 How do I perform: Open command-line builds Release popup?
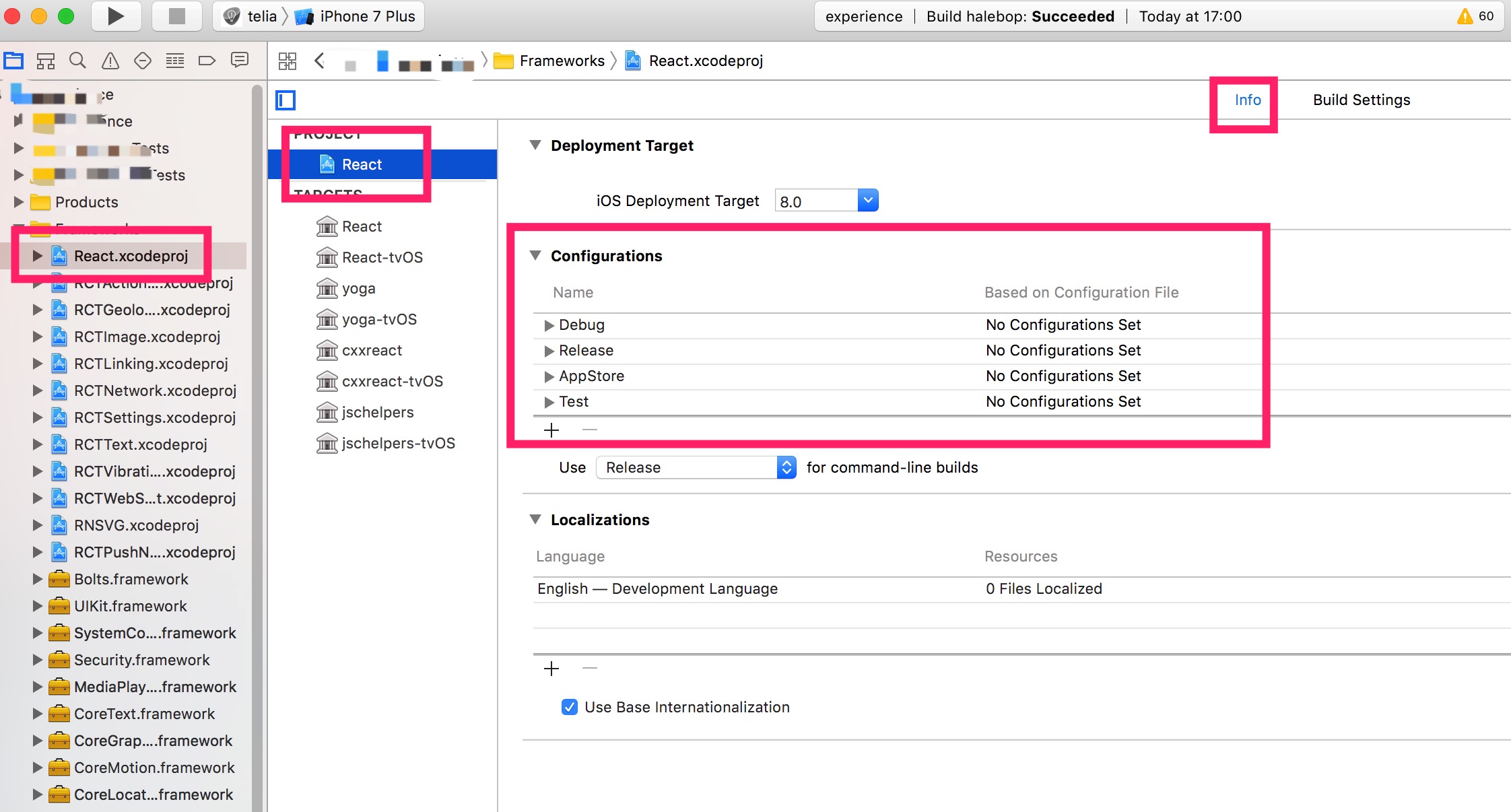pos(696,467)
